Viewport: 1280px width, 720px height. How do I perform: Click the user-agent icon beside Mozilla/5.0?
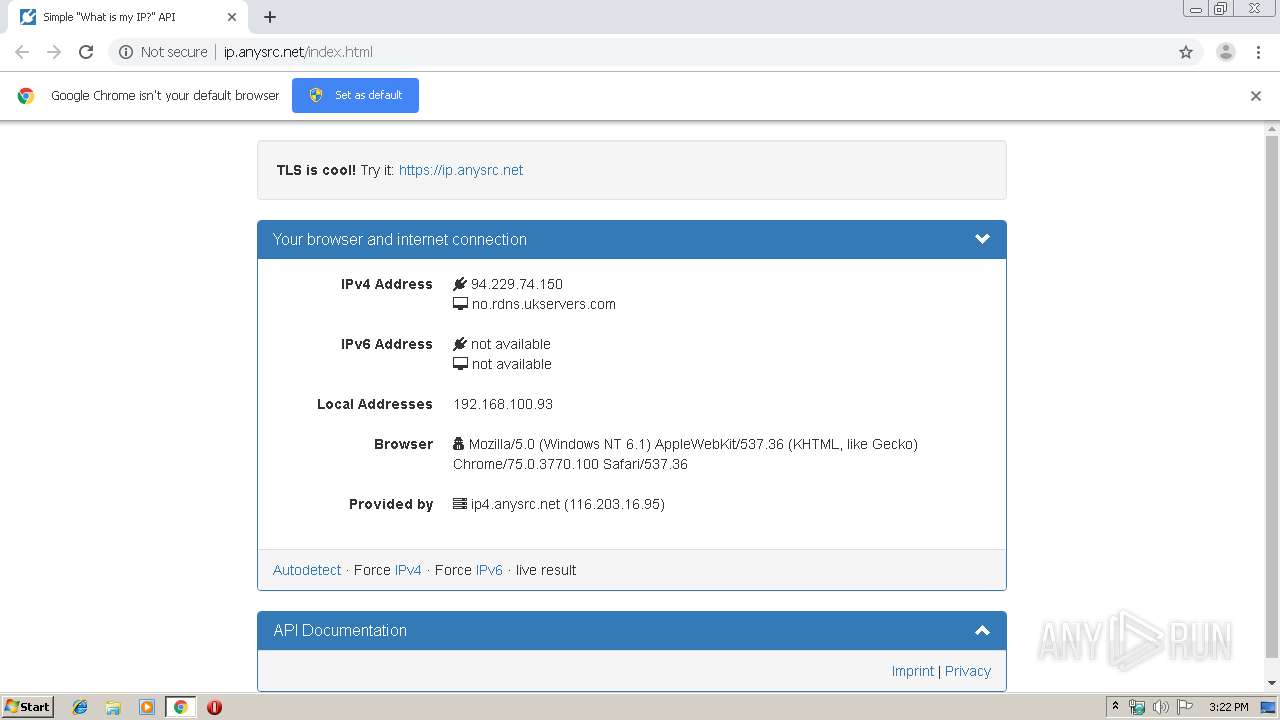[459, 444]
